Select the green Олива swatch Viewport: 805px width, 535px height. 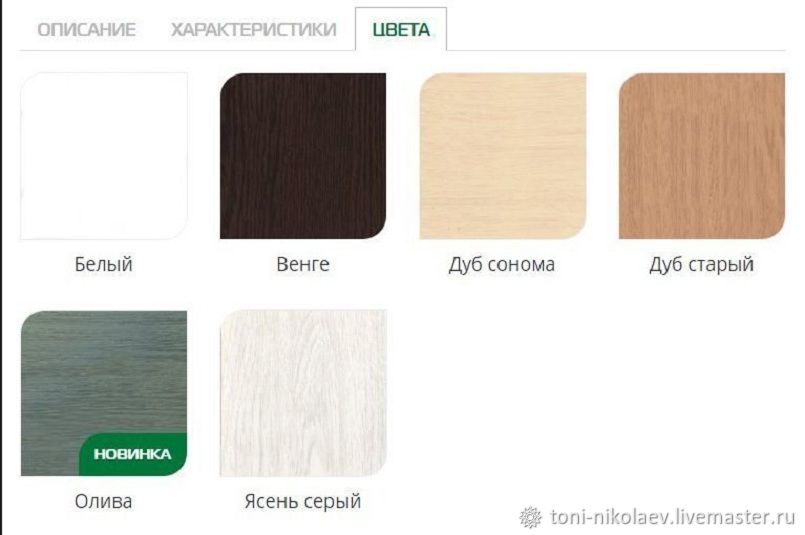(x=104, y=393)
